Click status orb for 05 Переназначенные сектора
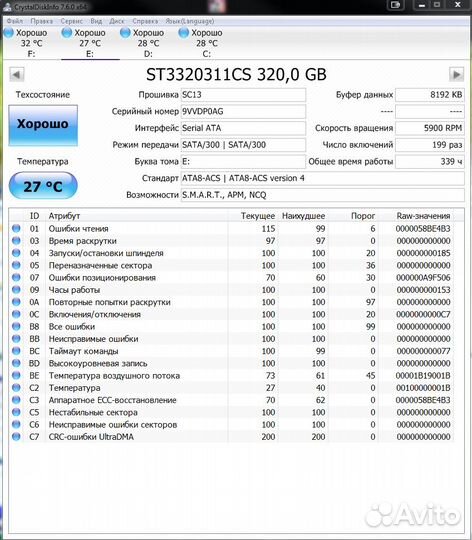 click(x=16, y=265)
